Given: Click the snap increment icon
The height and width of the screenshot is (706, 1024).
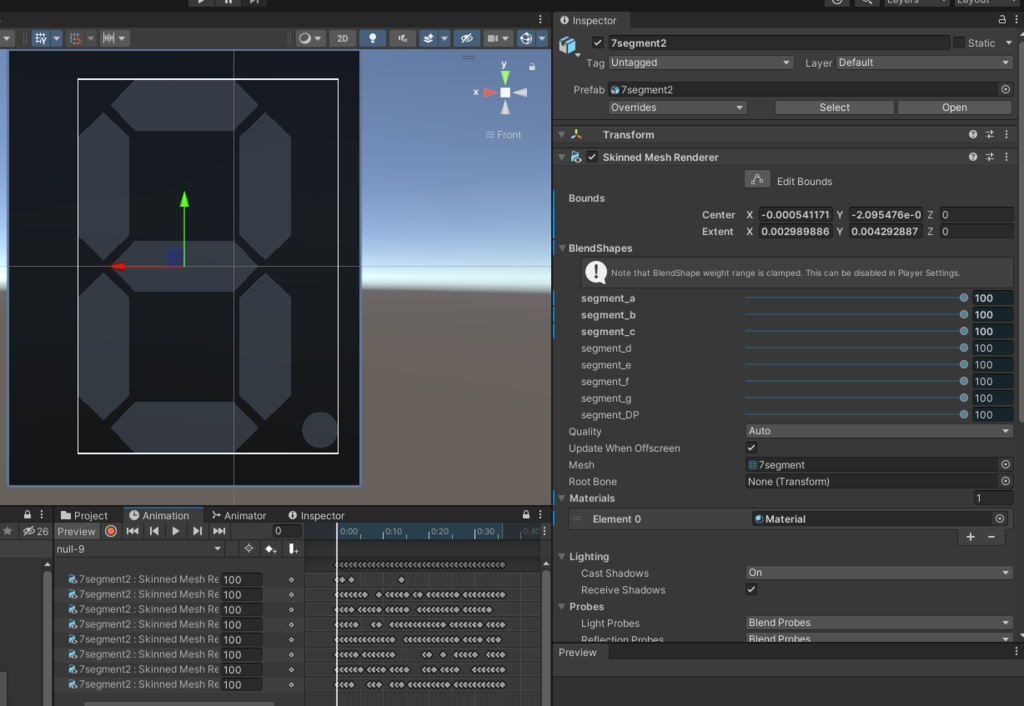Looking at the screenshot, I should tap(75, 39).
